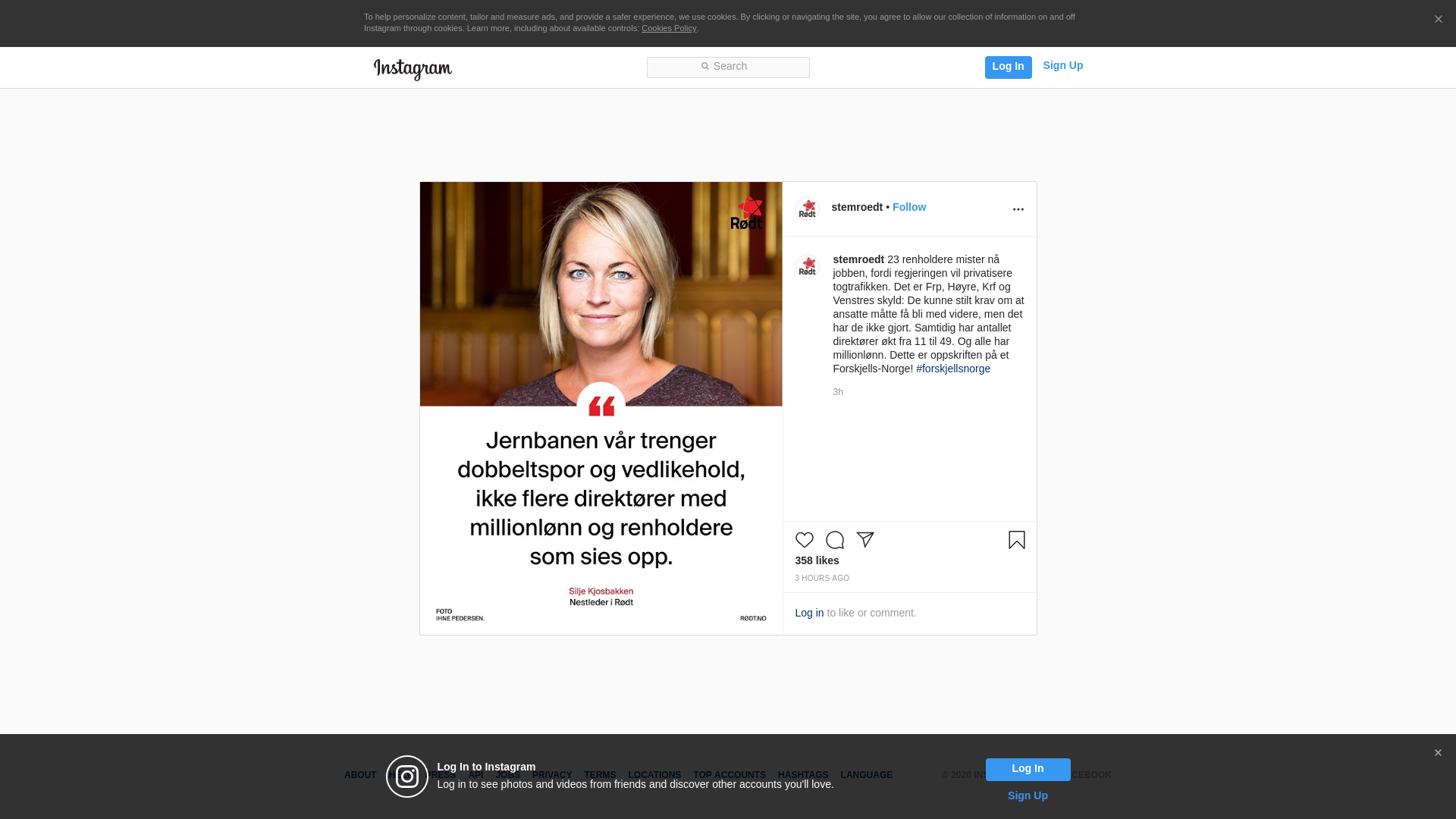This screenshot has width=1456, height=819.
Task: Click the heart like icon
Action: [x=804, y=540]
